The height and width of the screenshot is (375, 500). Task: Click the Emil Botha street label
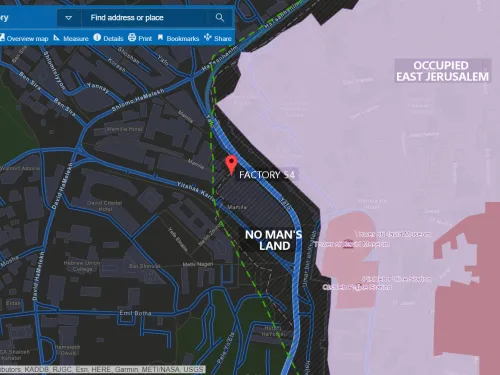tap(135, 313)
